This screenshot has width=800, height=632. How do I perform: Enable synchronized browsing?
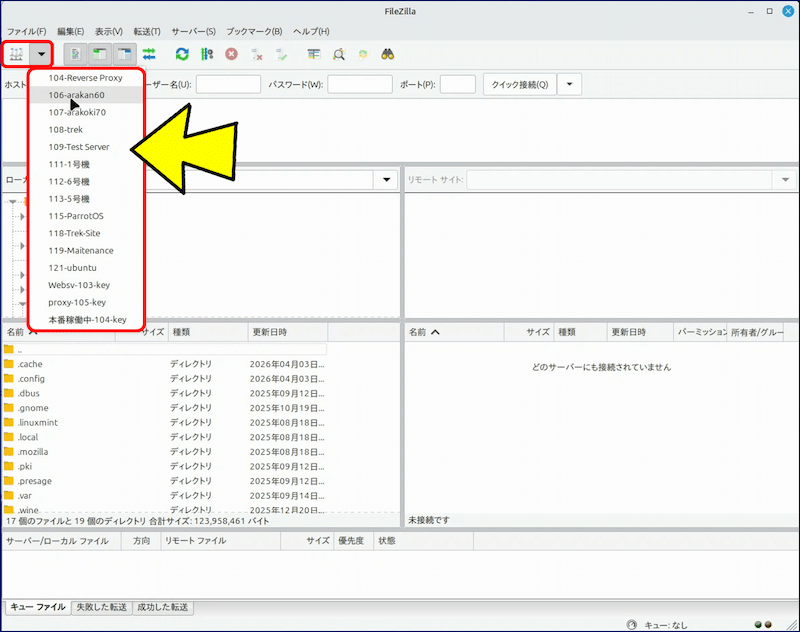pyautogui.click(x=362, y=55)
